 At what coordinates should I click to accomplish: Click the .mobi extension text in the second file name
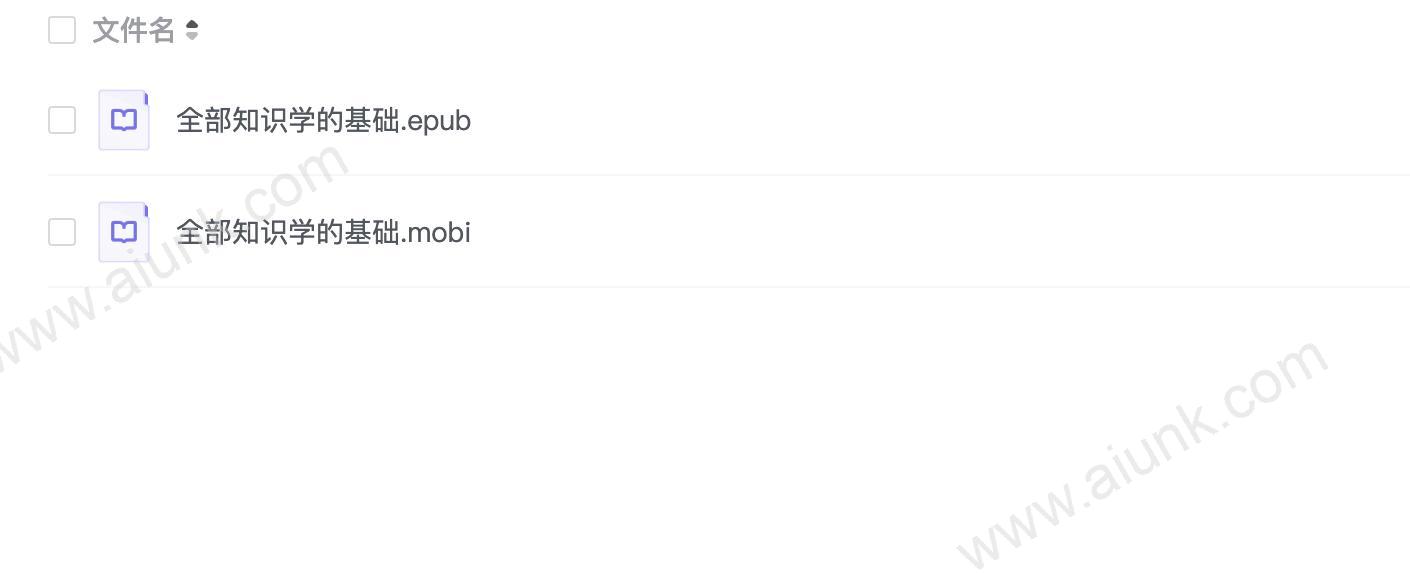point(436,233)
